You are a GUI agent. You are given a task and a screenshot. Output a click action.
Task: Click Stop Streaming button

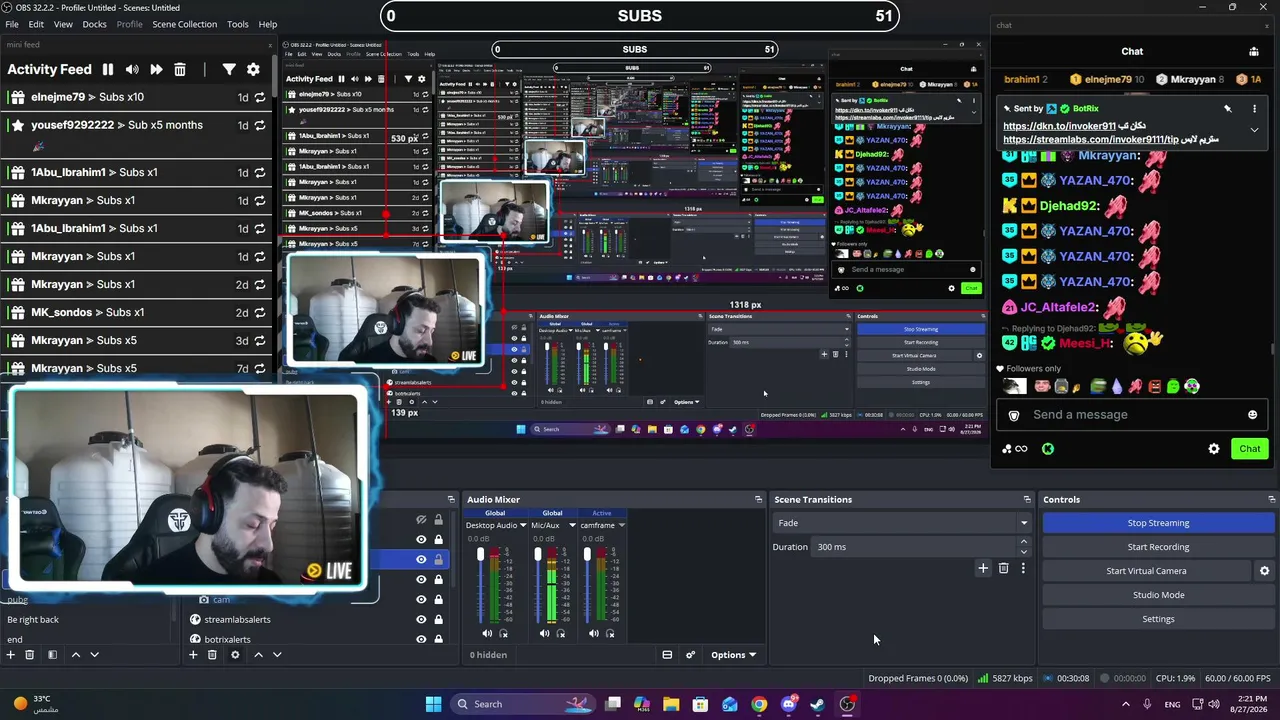[1158, 523]
